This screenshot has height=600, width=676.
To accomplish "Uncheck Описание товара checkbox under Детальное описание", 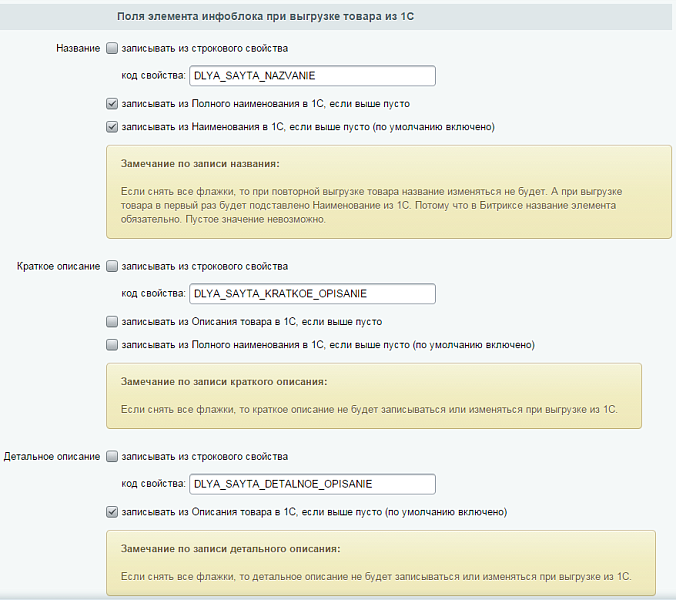I will [x=111, y=512].
